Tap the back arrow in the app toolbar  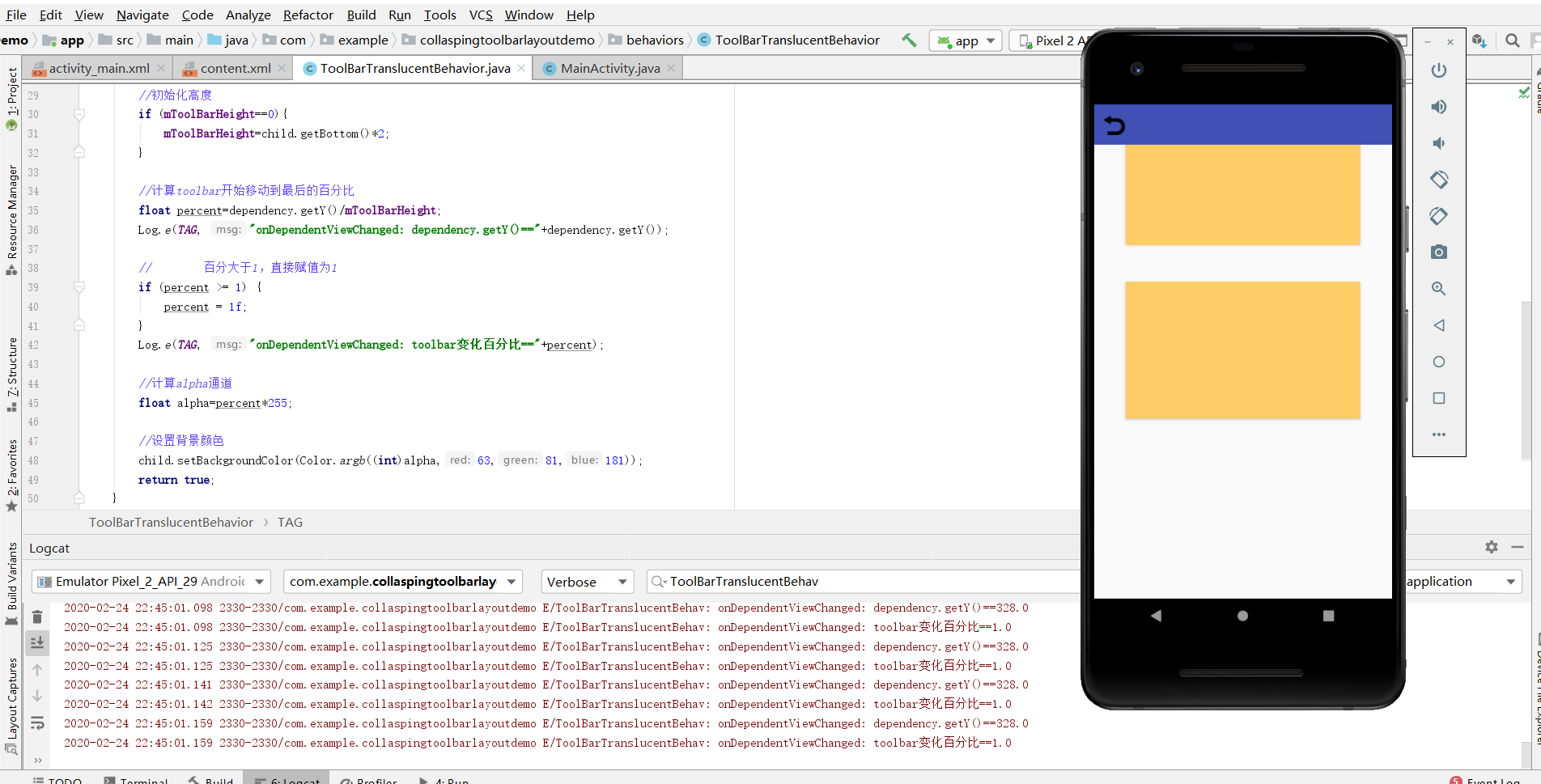(1114, 125)
